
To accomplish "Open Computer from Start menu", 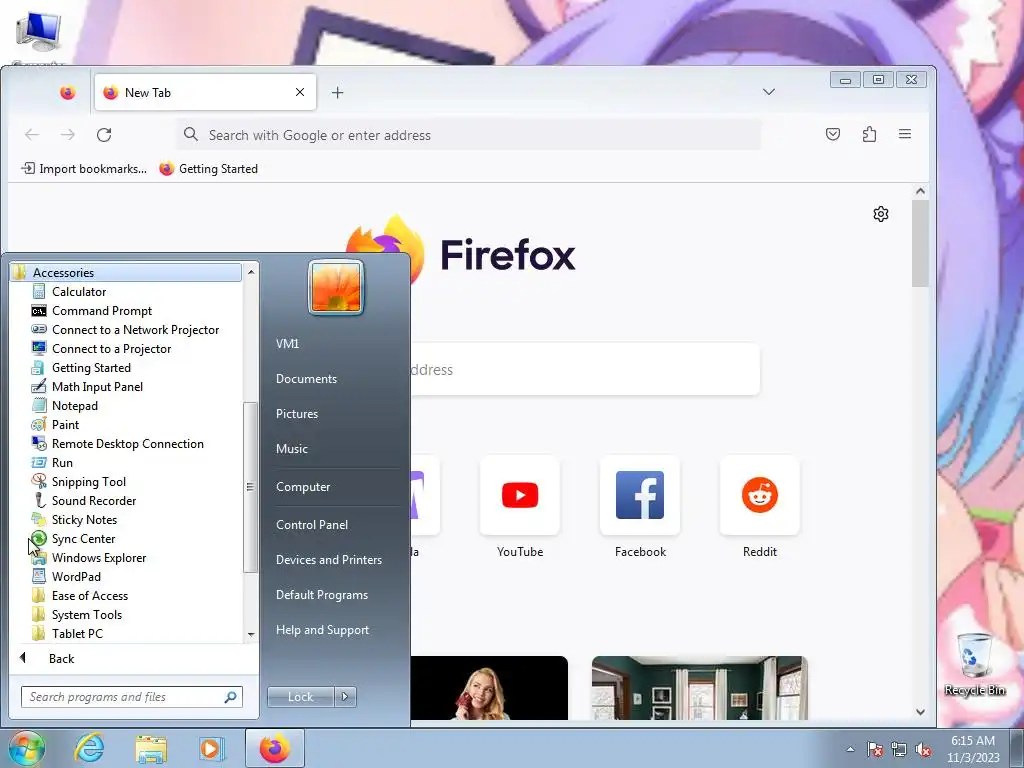I will pyautogui.click(x=303, y=487).
